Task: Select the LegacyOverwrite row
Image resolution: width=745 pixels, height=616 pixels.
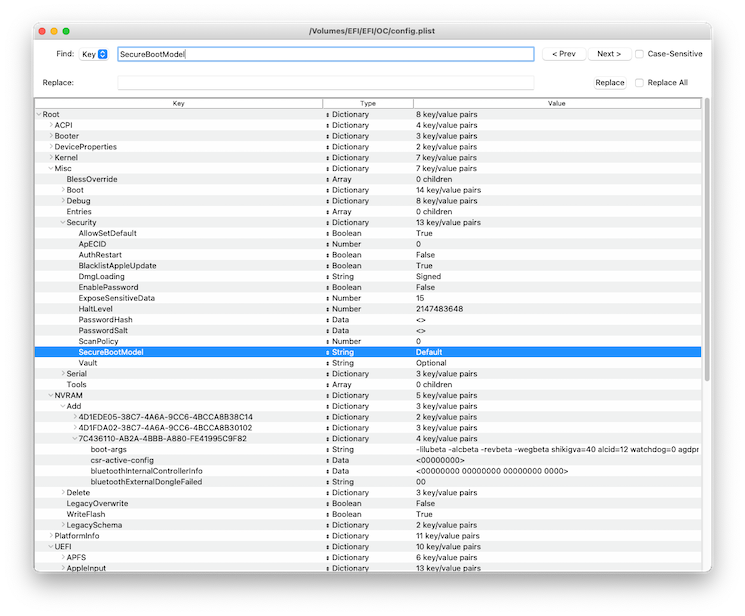Action: (368, 503)
